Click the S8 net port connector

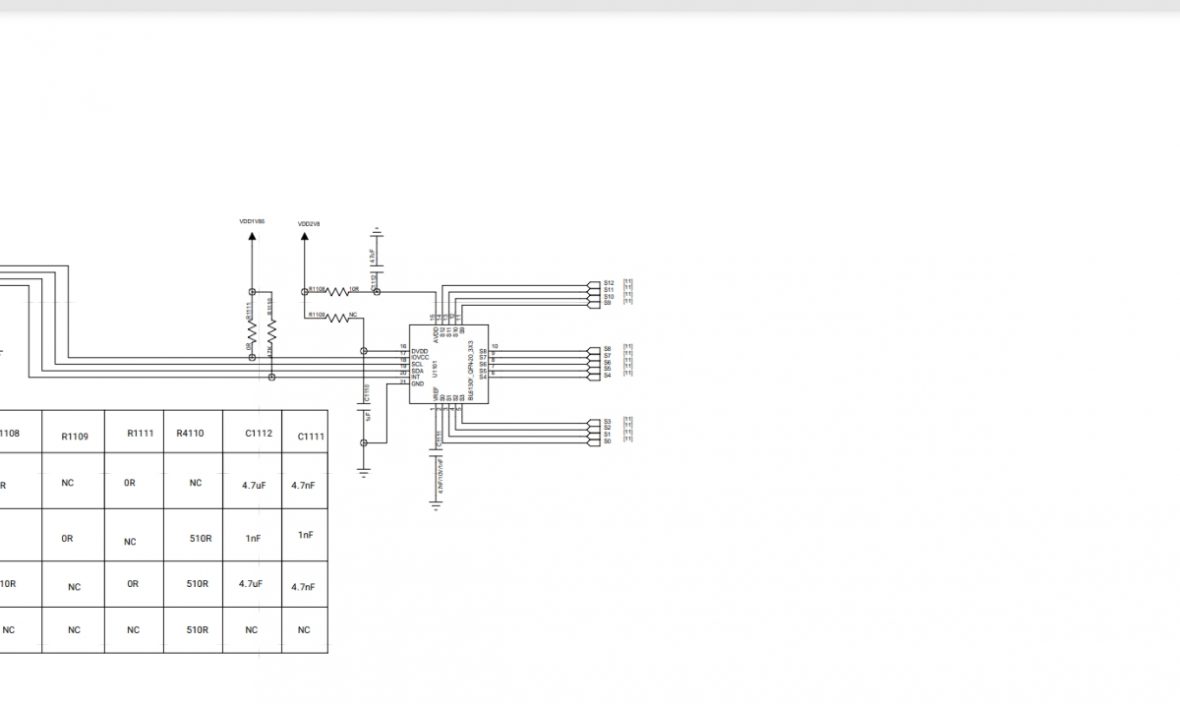point(595,349)
